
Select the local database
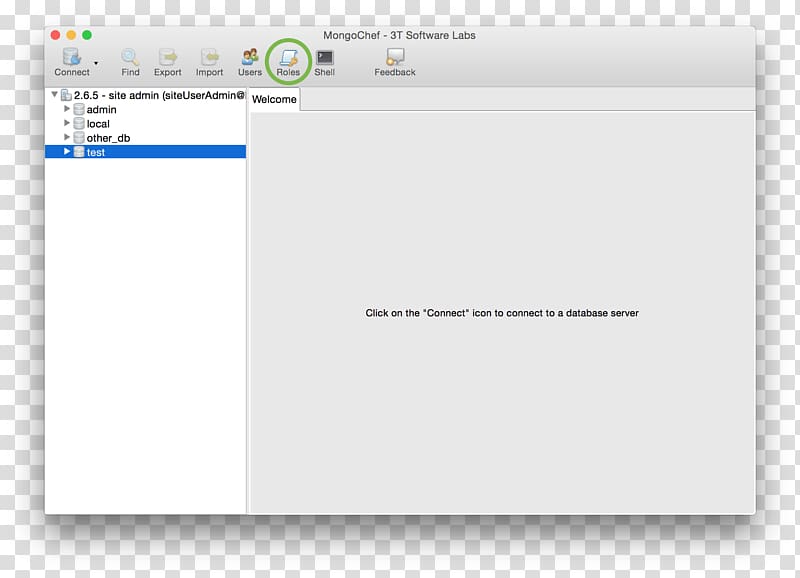[98, 124]
